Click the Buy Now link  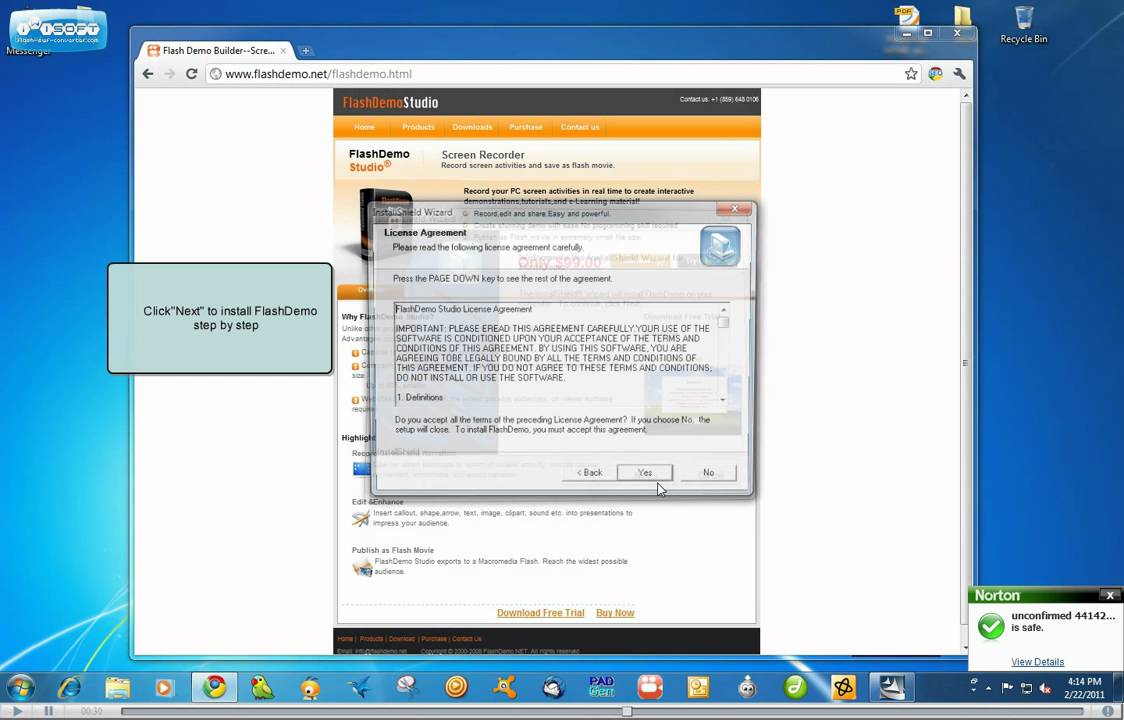[x=615, y=613]
